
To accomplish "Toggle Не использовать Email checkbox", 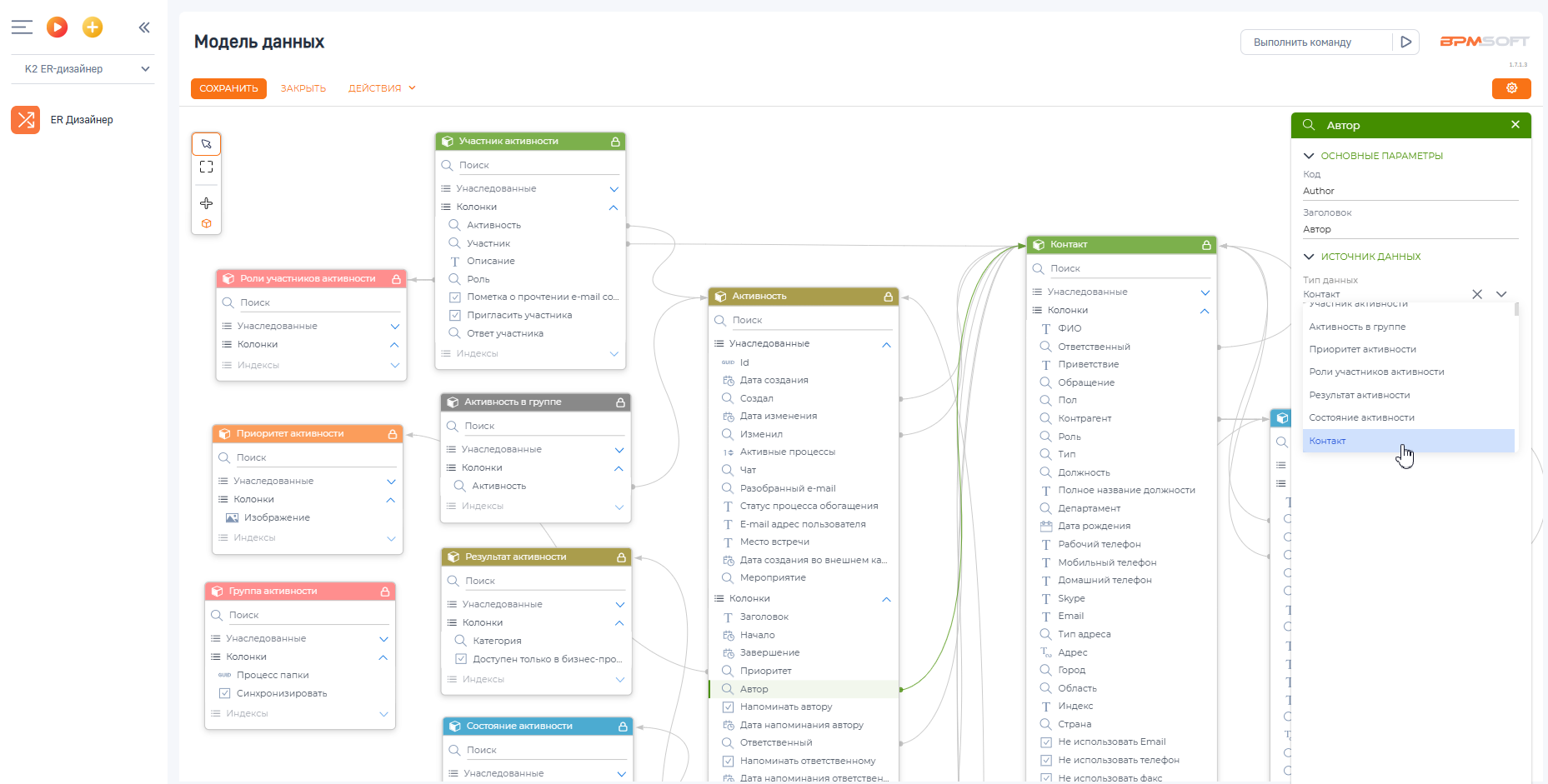I will click(x=1046, y=742).
